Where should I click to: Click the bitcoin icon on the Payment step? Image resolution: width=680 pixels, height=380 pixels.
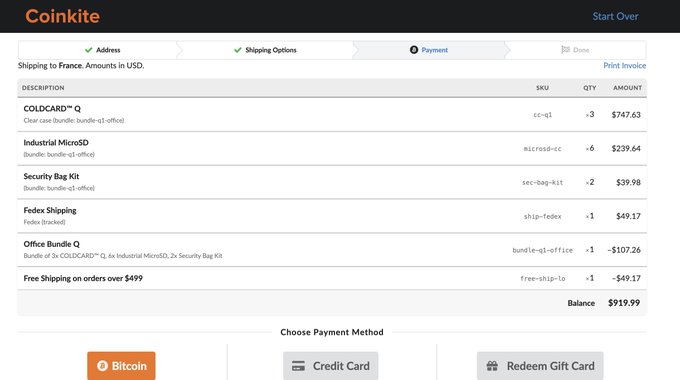pos(414,50)
